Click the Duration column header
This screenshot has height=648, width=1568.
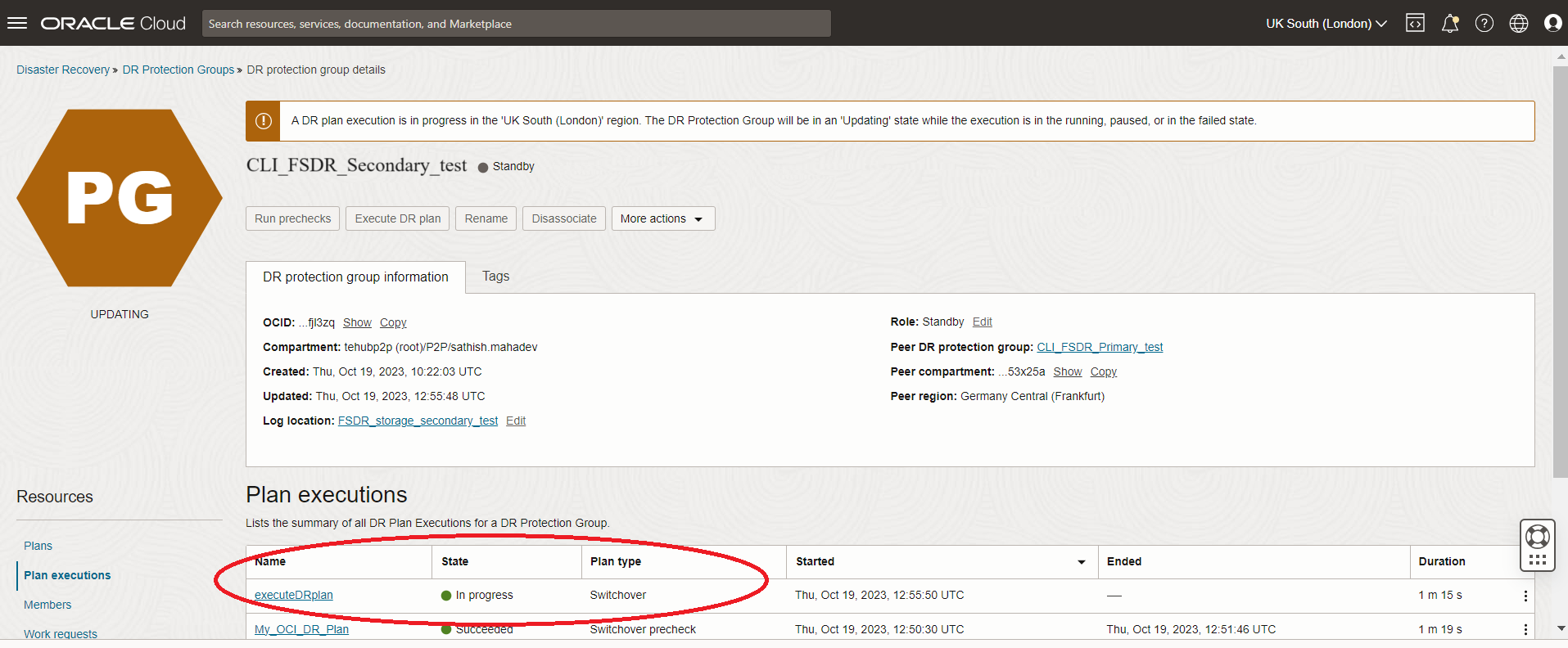(1442, 561)
